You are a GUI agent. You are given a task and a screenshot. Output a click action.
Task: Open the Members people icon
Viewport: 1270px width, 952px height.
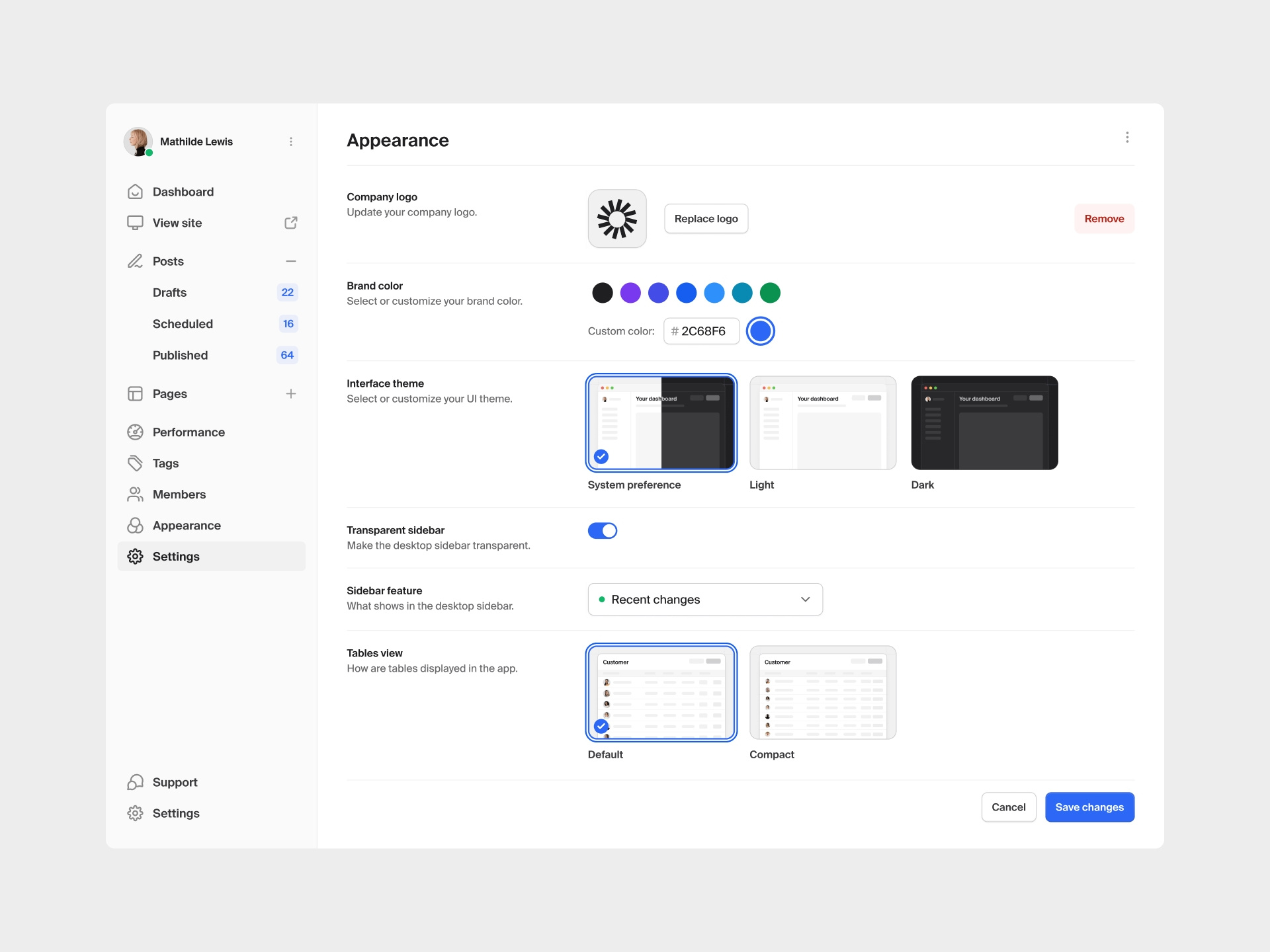pos(135,494)
